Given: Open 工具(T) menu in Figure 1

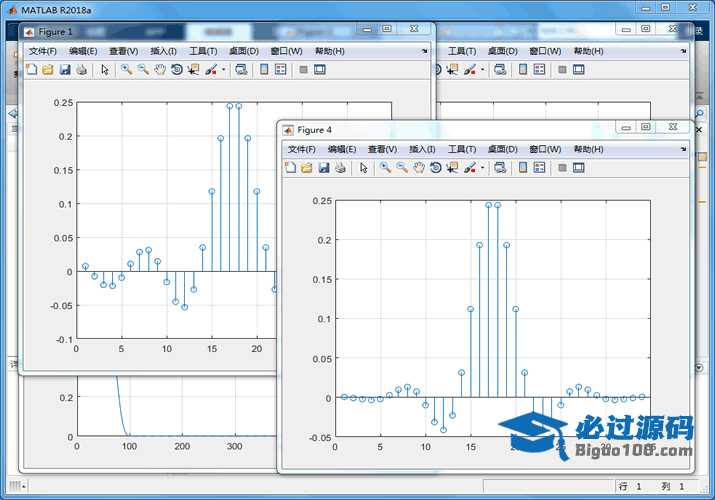Looking at the screenshot, I should pos(203,51).
